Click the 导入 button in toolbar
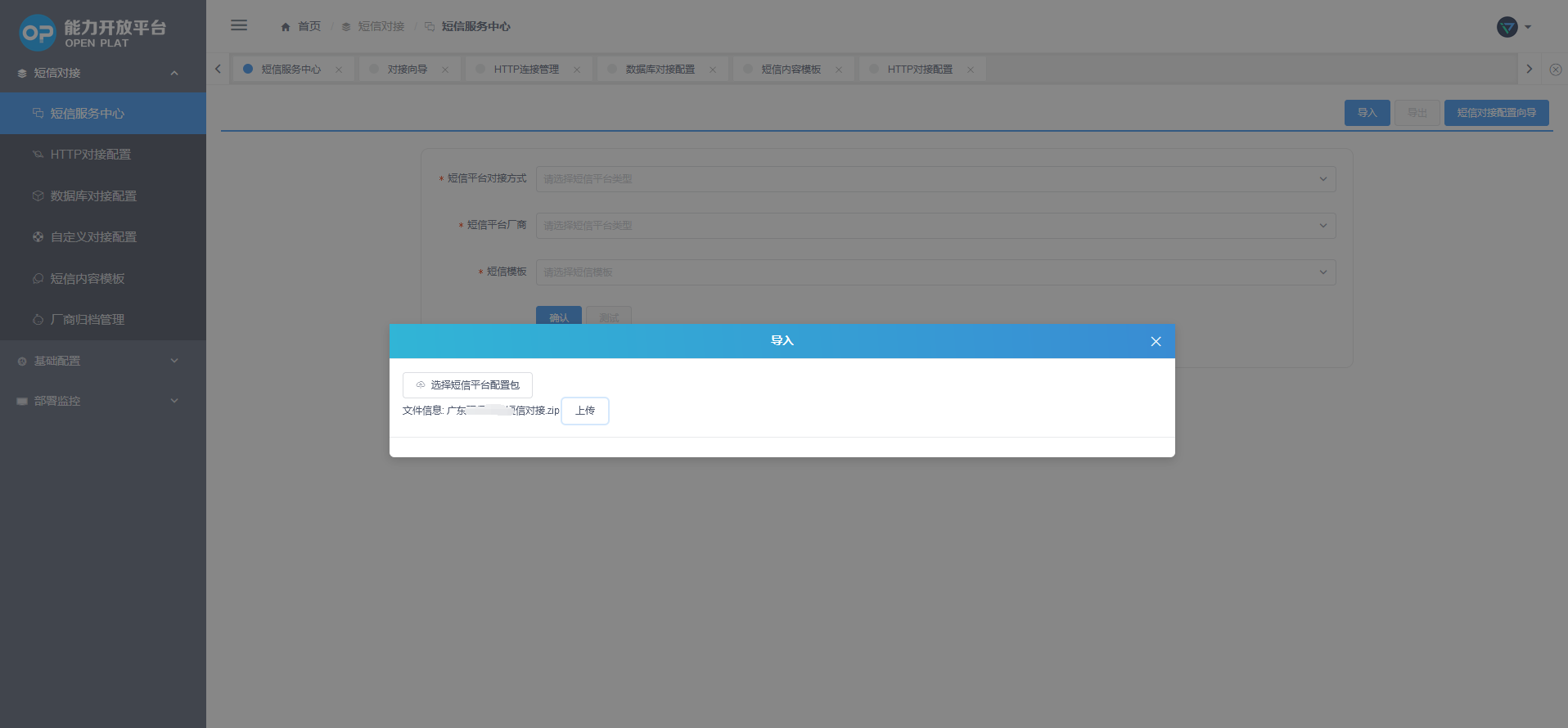This screenshot has height=728, width=1568. tap(1367, 113)
